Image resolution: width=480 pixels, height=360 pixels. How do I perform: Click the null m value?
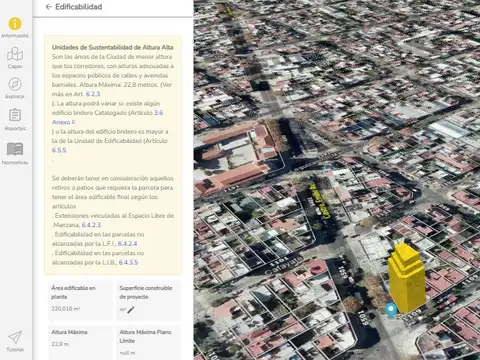point(127,353)
